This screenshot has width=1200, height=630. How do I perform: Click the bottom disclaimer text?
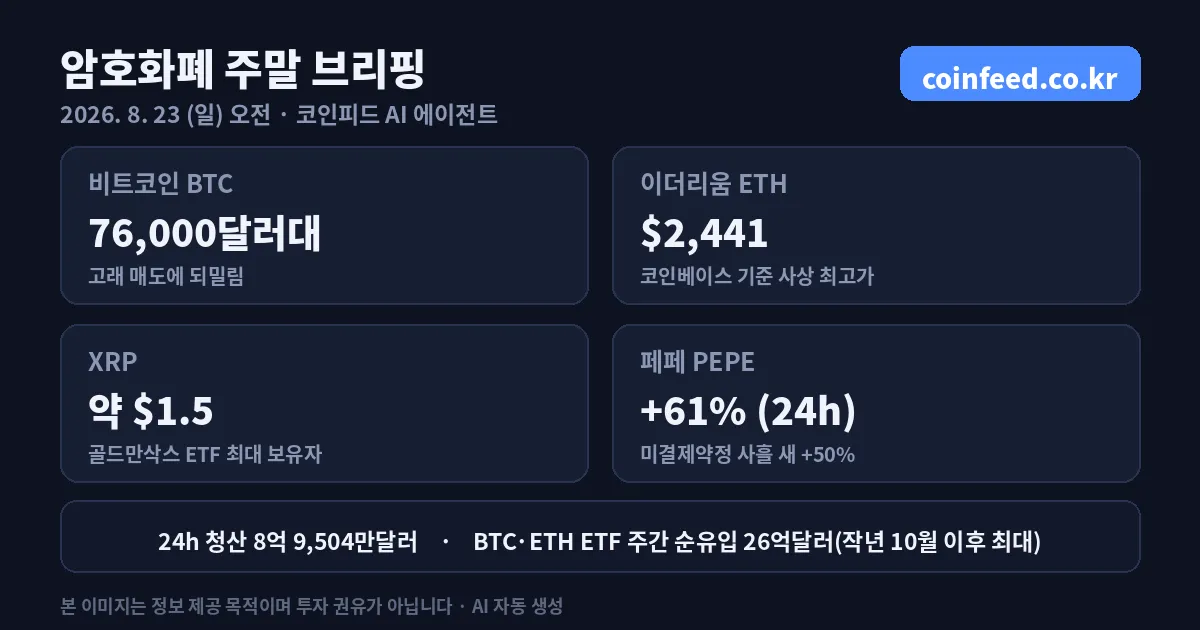[x=255, y=606]
